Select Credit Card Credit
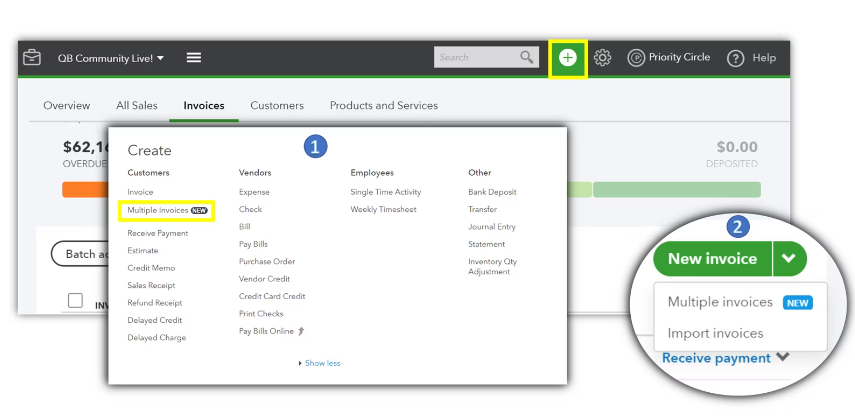This screenshot has width=855, height=420. tap(272, 296)
